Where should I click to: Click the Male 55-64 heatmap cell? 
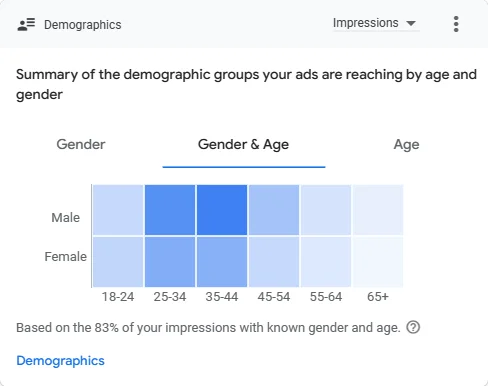pos(326,210)
